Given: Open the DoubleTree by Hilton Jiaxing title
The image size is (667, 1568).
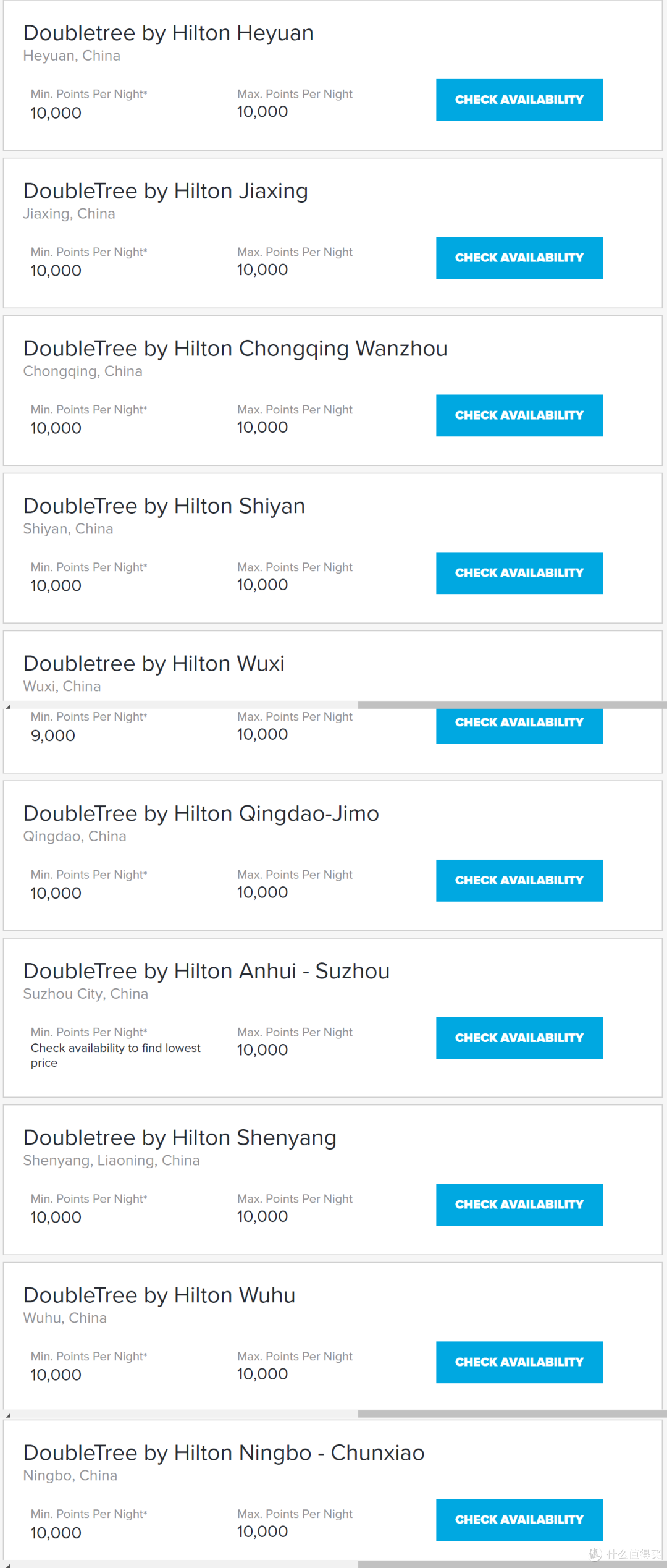Looking at the screenshot, I should click(x=166, y=191).
